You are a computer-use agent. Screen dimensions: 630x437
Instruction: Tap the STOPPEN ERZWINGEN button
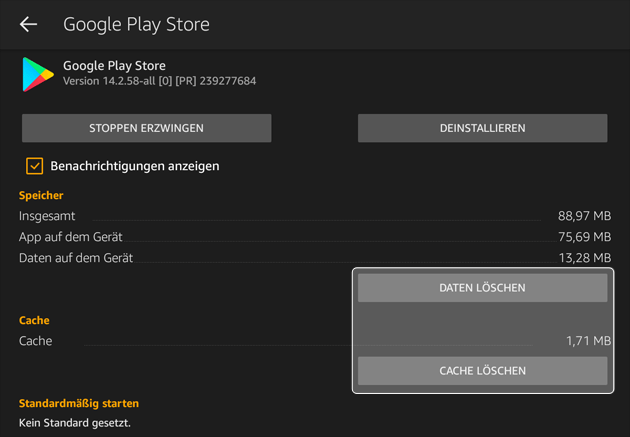(x=147, y=128)
